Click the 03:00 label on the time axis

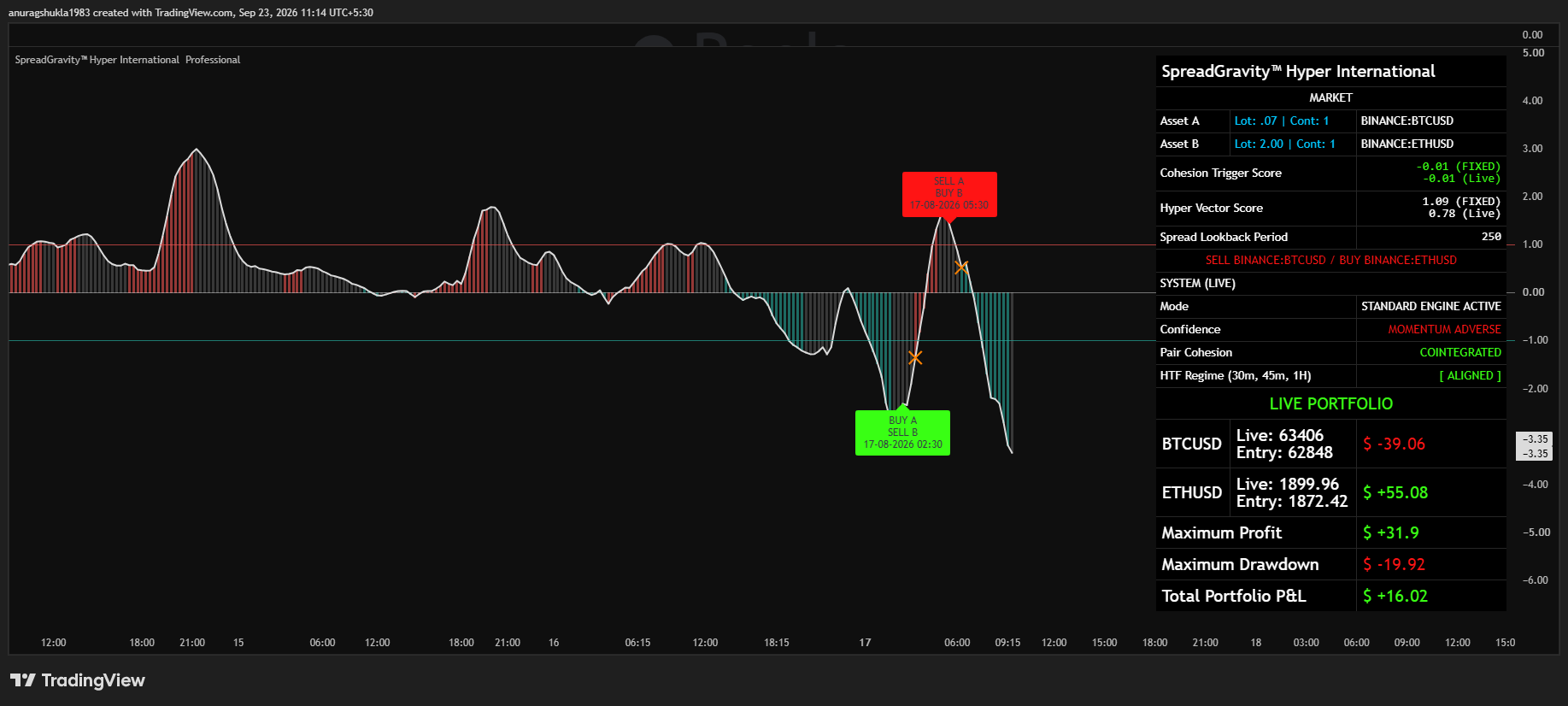point(1306,643)
